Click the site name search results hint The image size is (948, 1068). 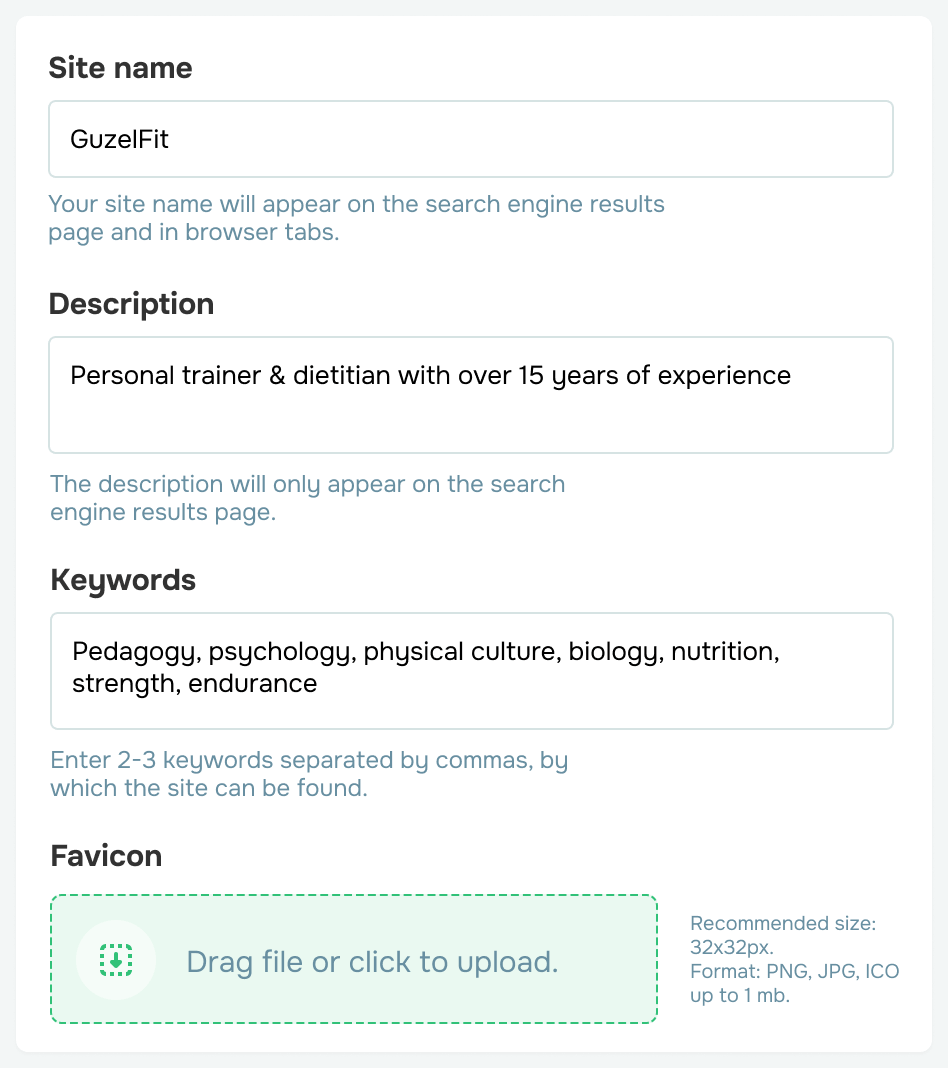(357, 218)
